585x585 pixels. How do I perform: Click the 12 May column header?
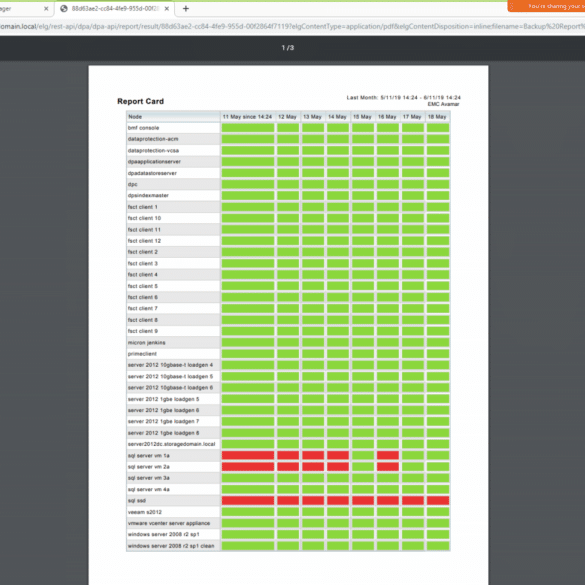tap(288, 117)
